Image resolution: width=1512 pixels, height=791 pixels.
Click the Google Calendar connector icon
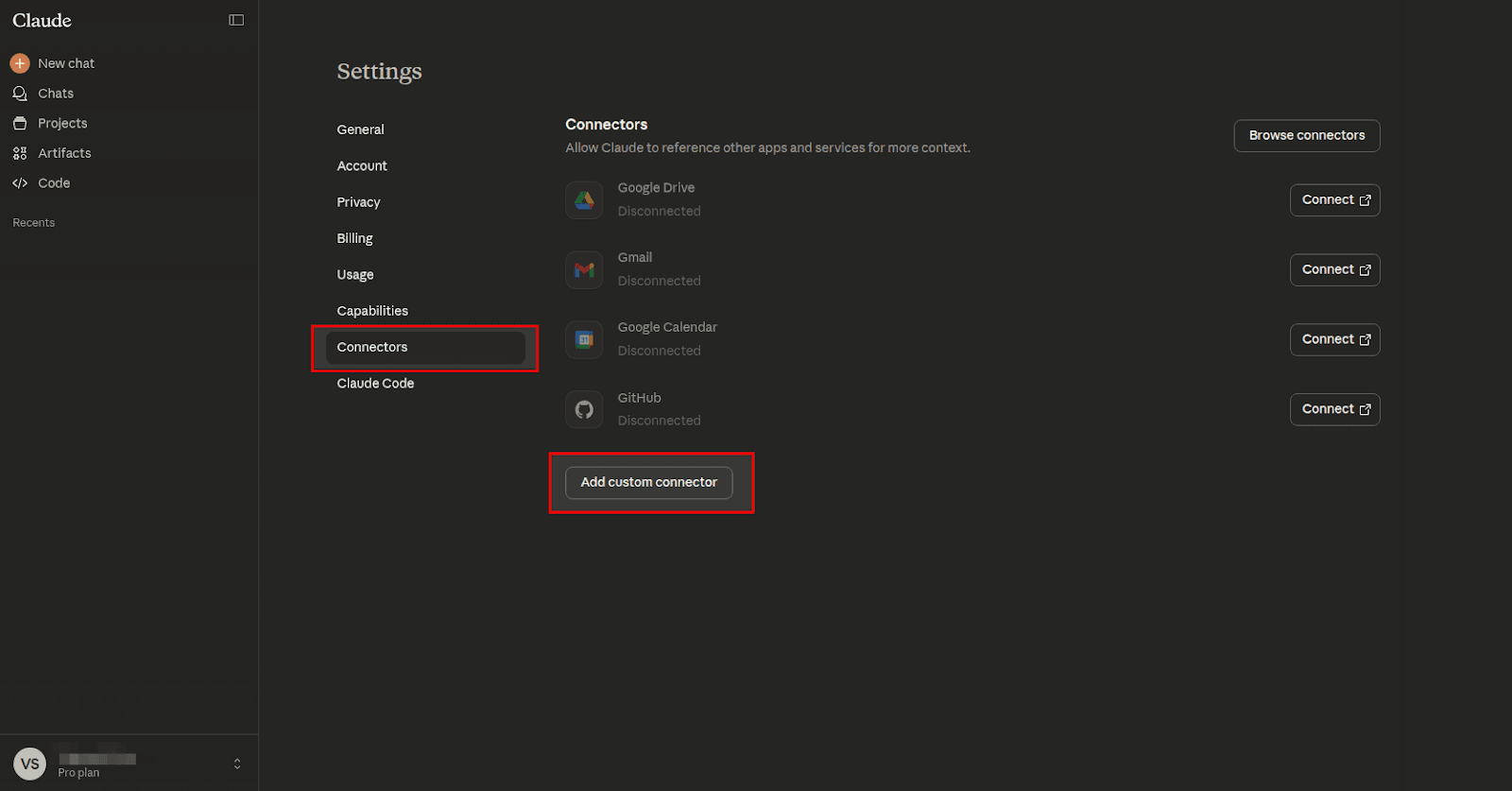(584, 340)
